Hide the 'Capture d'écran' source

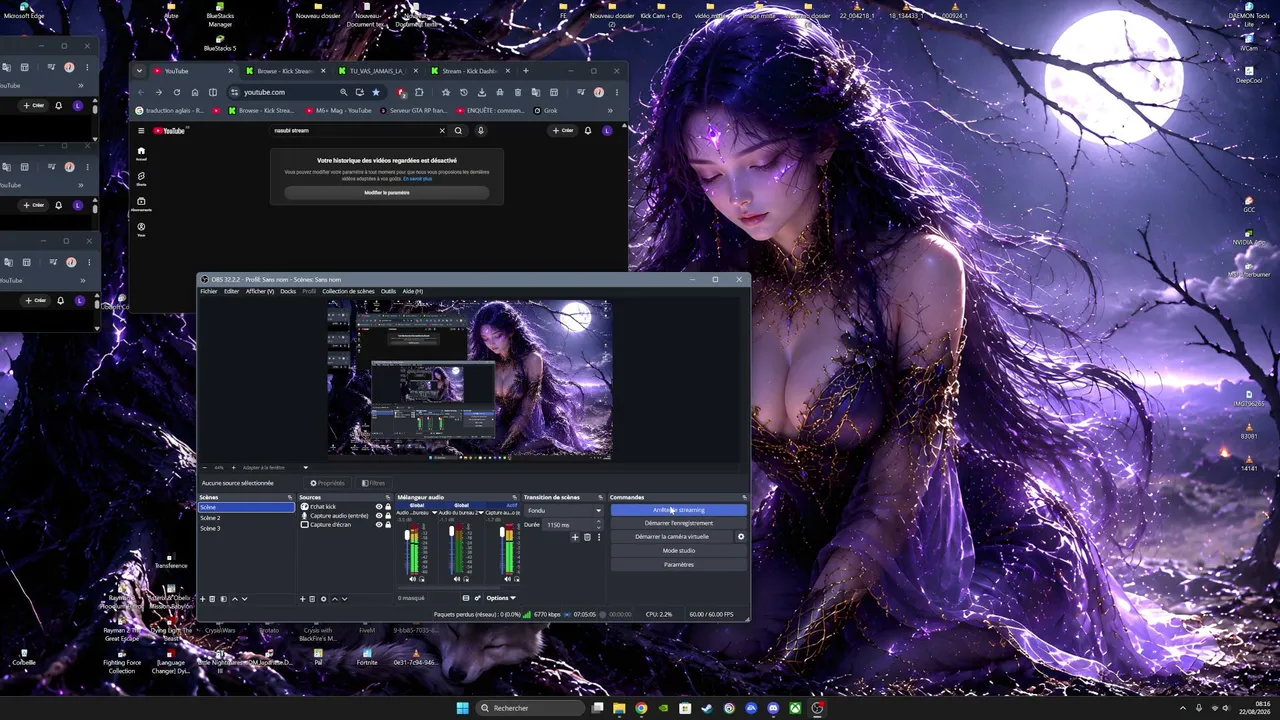(379, 525)
